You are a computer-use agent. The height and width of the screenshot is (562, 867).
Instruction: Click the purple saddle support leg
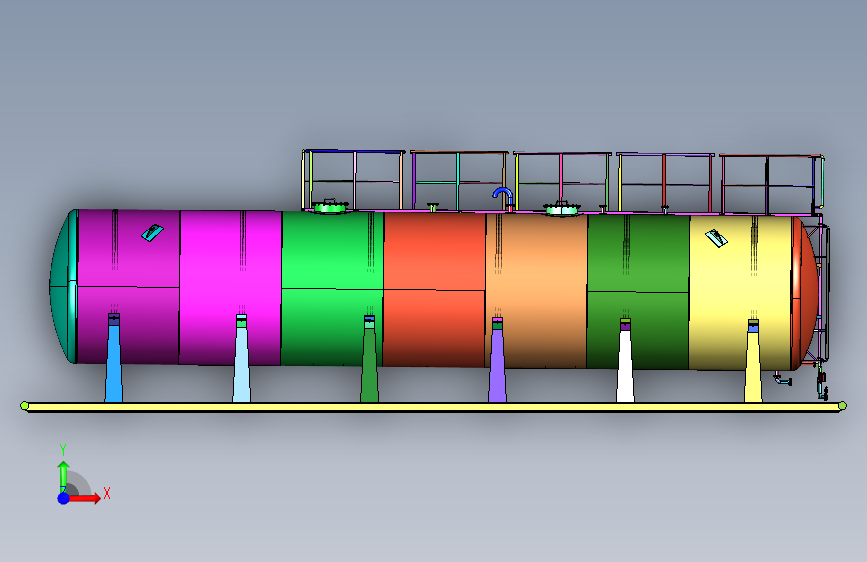coord(497,365)
